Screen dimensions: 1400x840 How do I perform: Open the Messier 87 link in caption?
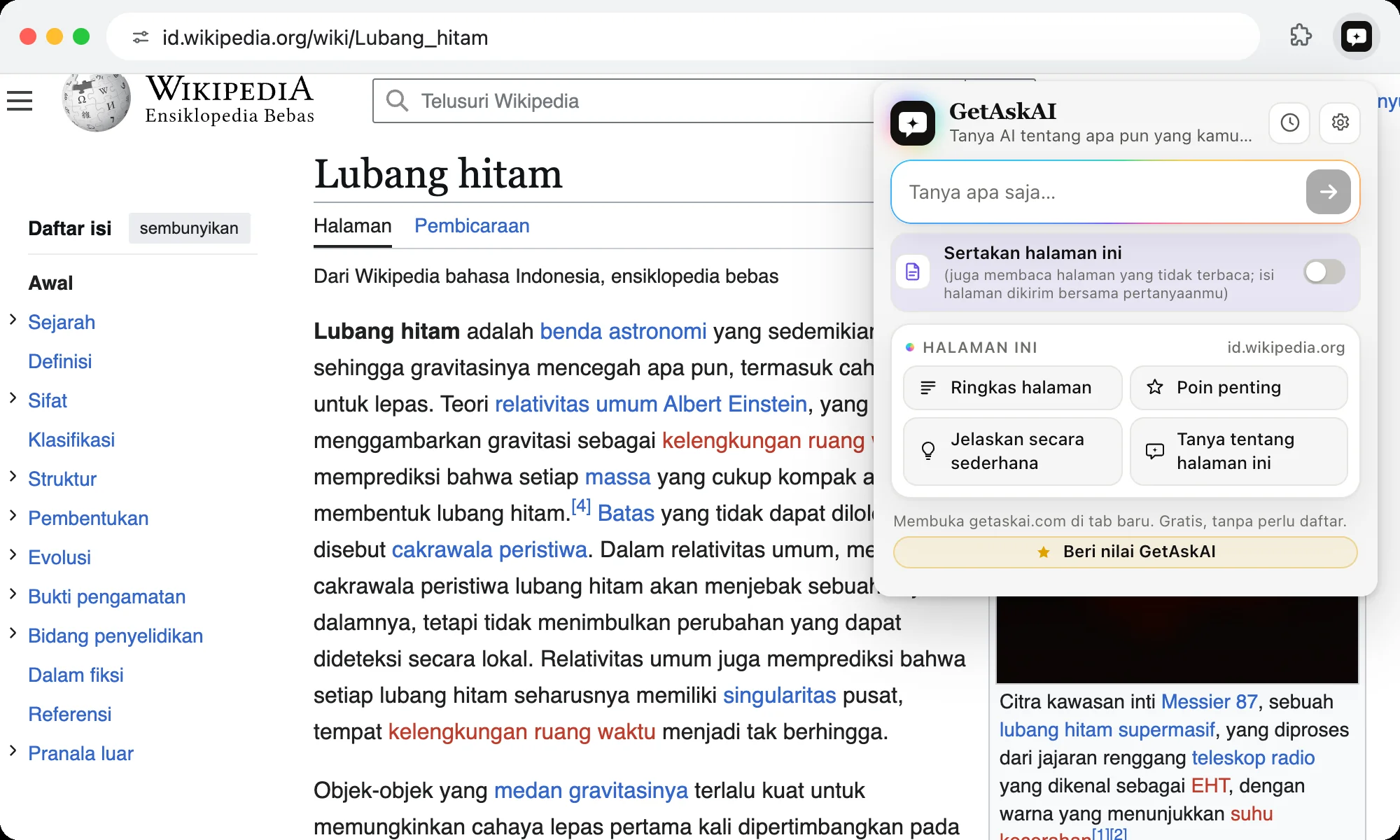tap(1209, 701)
